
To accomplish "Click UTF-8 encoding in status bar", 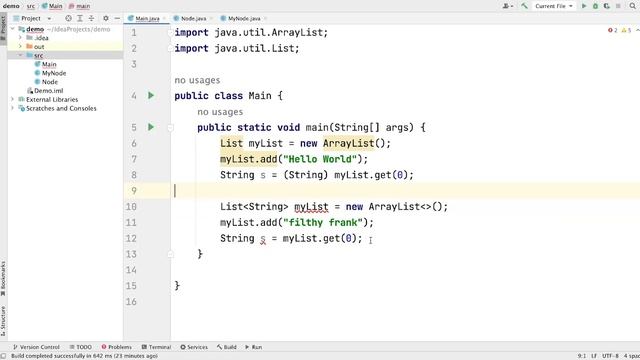I will tap(610, 356).
